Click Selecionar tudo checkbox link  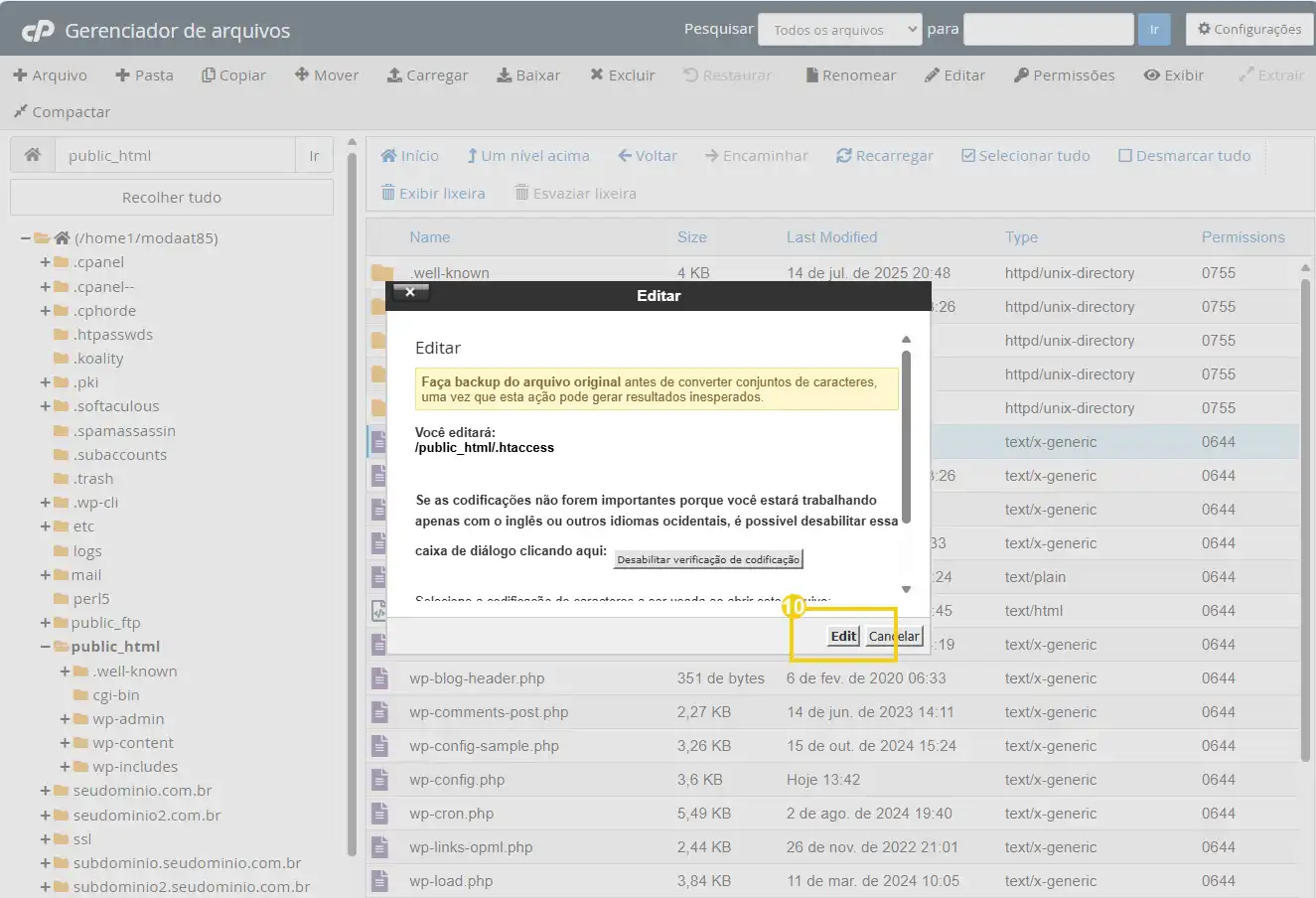point(1026,156)
